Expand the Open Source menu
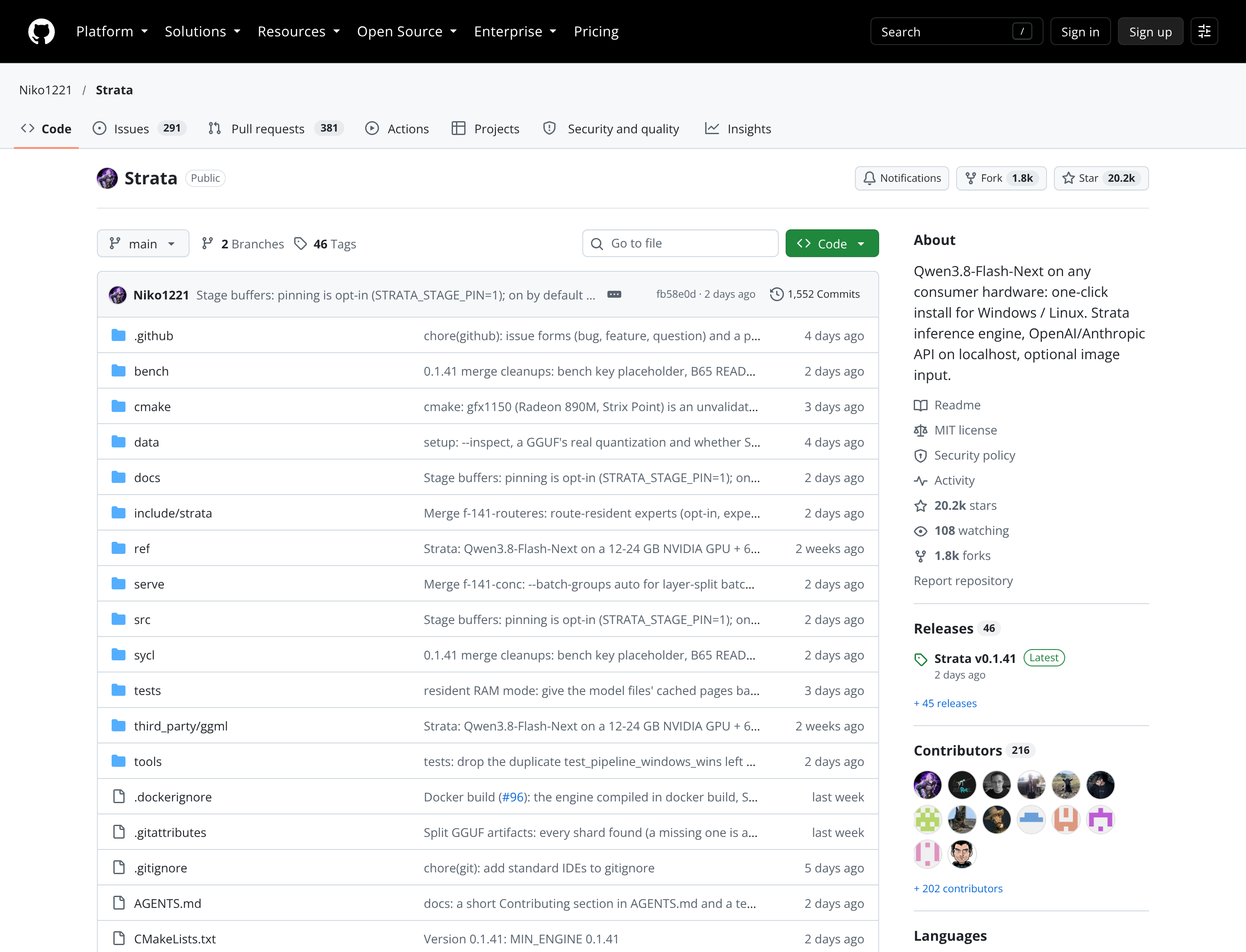Screen dimensions: 1246x952 click(x=407, y=31)
